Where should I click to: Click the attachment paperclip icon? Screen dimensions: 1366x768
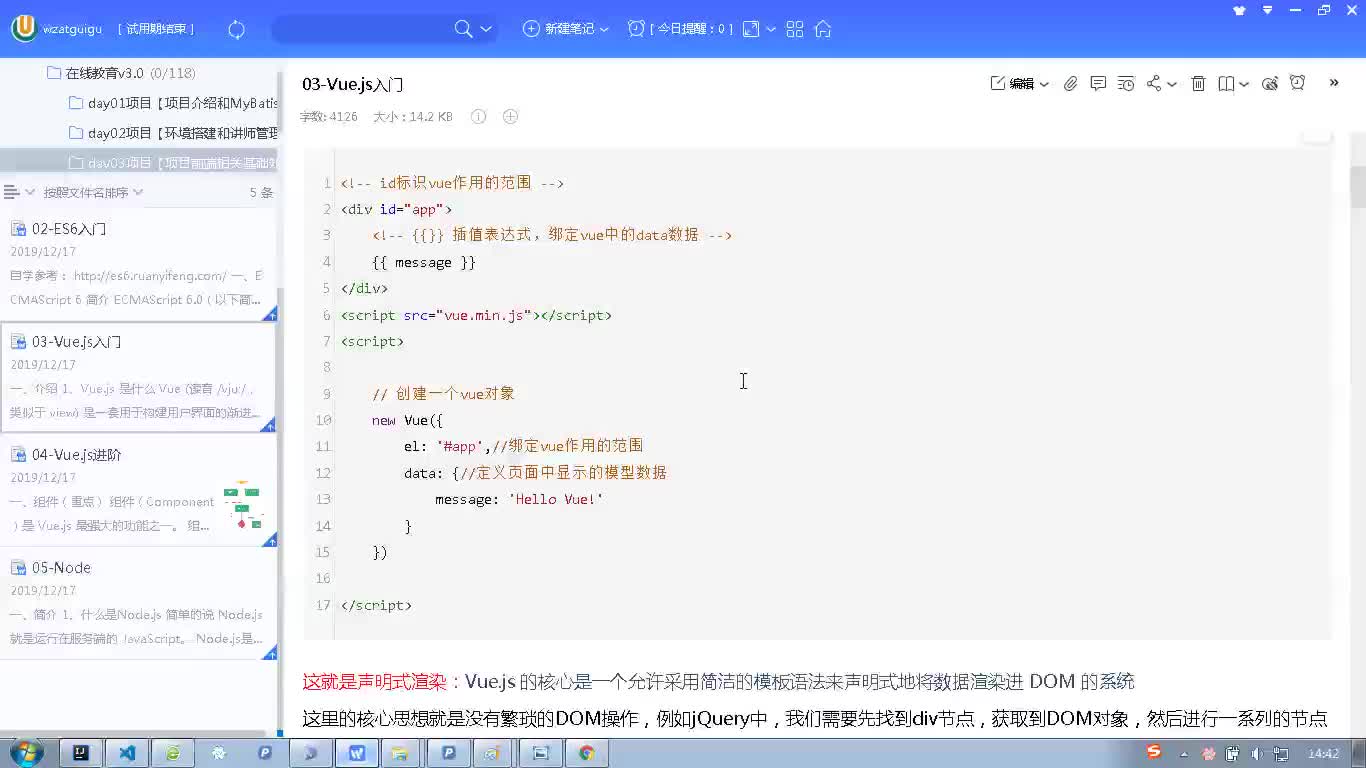coord(1070,84)
